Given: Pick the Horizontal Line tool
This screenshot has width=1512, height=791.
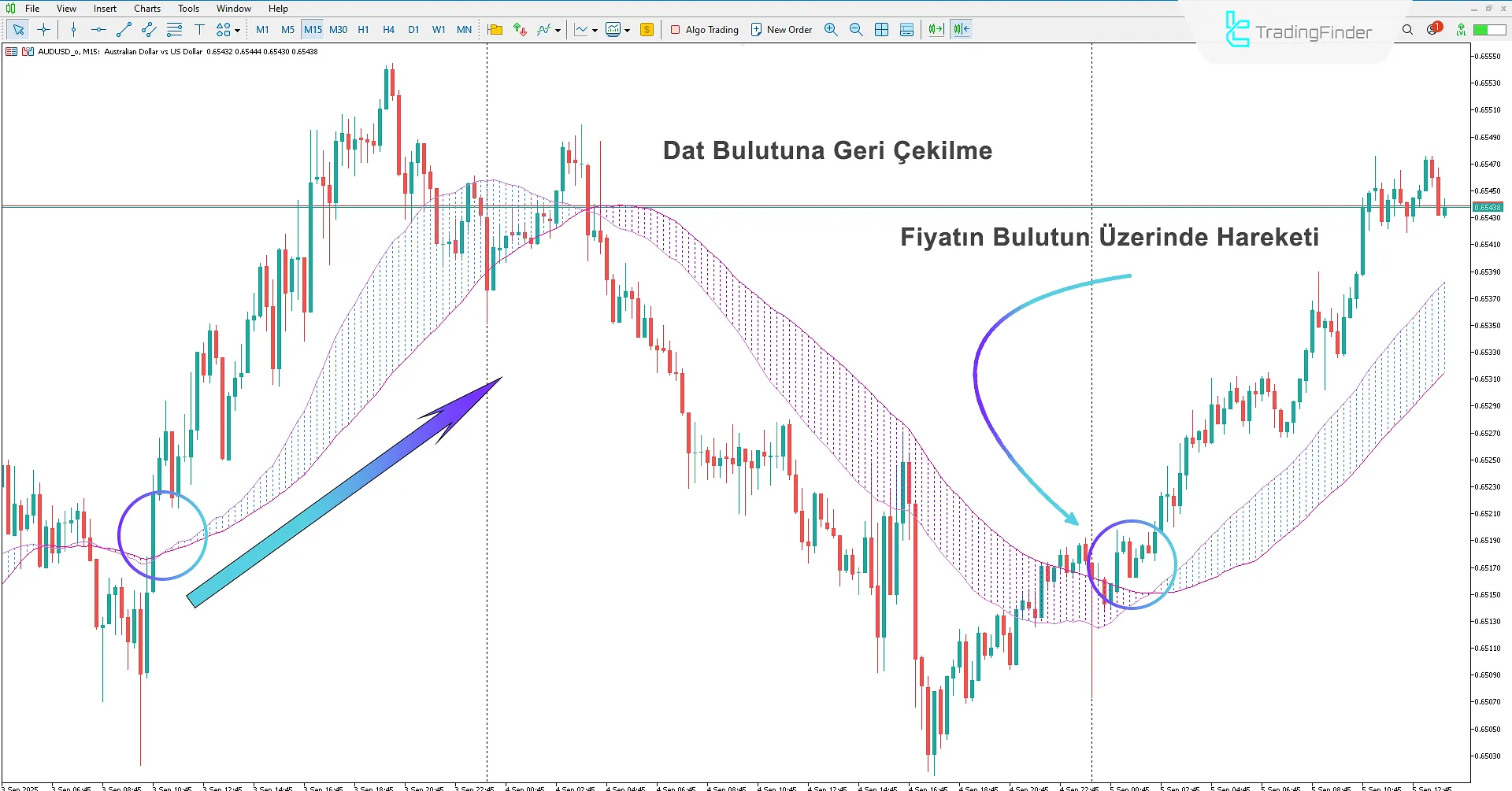Looking at the screenshot, I should pyautogui.click(x=98, y=29).
